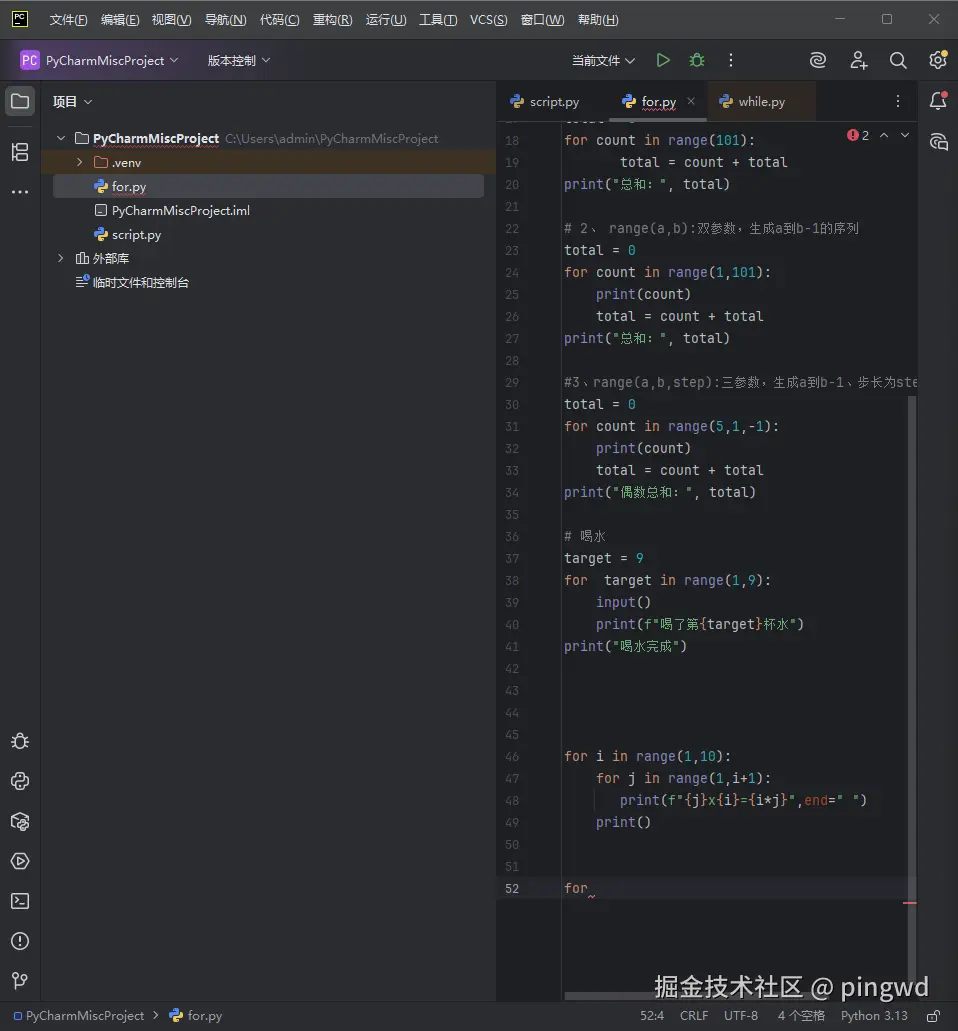Open 窗口(W) menu
The image size is (958, 1031).
coord(542,20)
